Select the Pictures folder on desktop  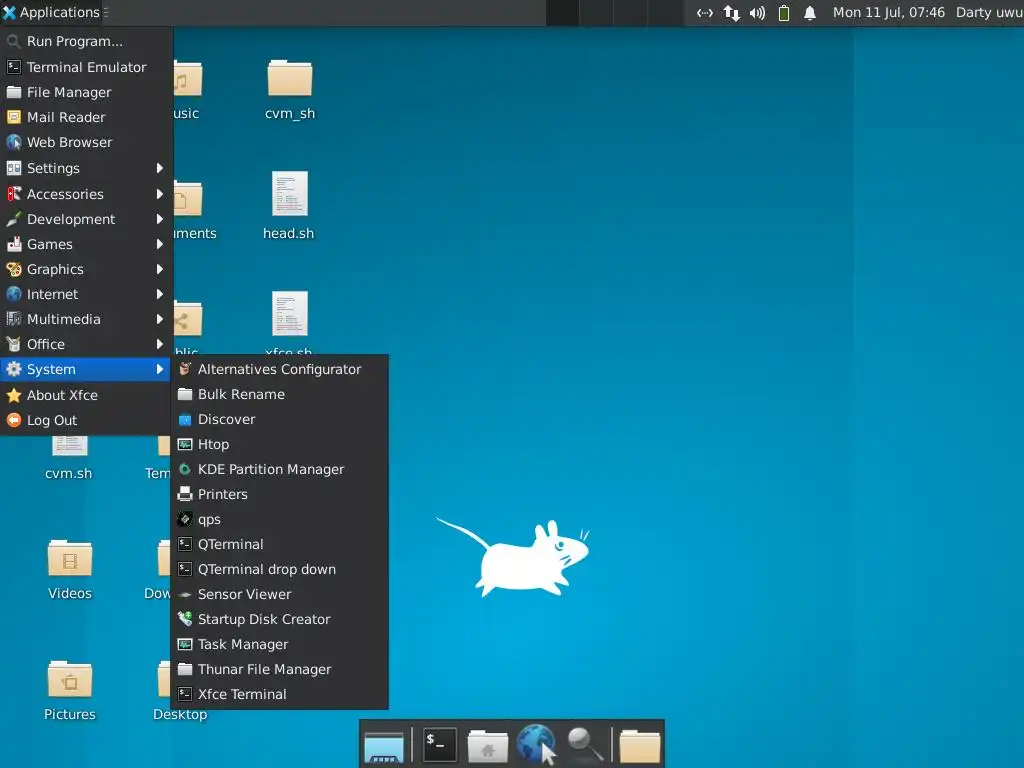click(x=70, y=679)
